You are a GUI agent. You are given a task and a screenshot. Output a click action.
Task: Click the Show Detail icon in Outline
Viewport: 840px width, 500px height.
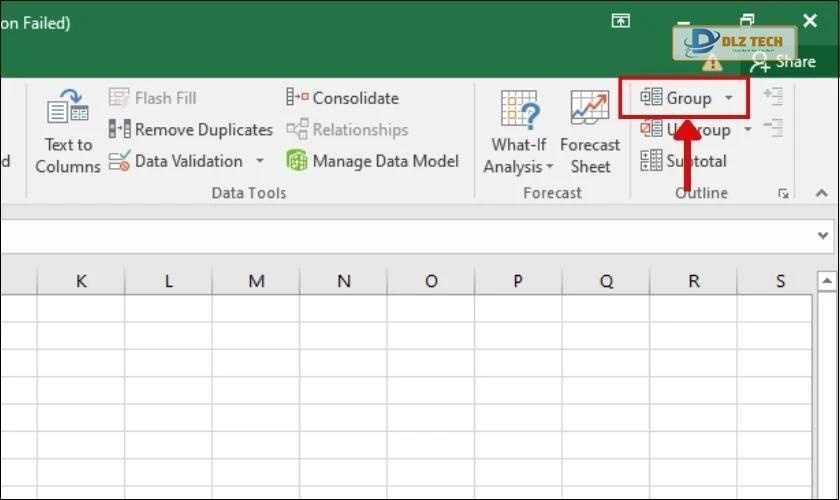click(x=772, y=97)
